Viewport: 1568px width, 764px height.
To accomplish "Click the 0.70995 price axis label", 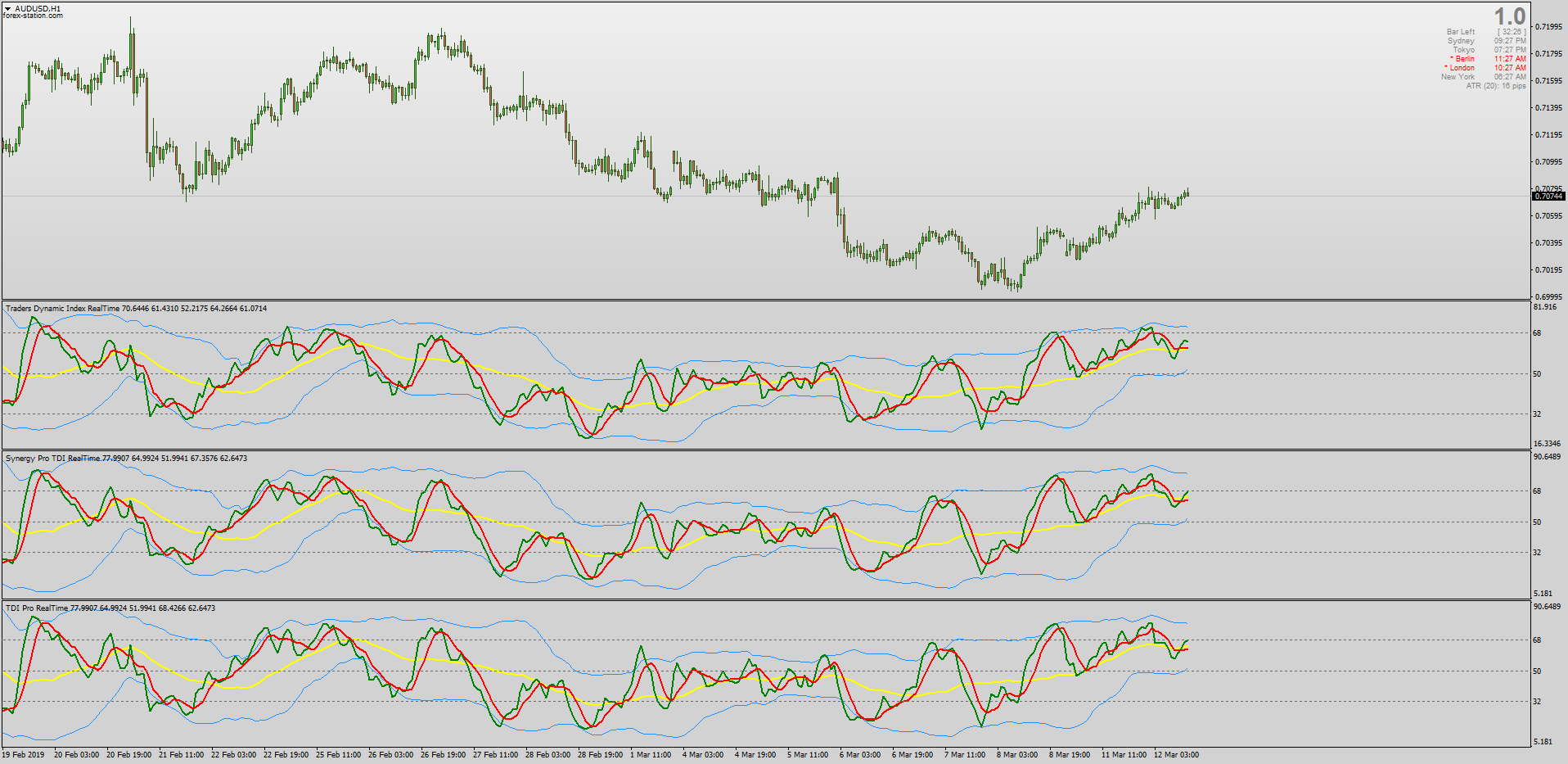I will (1548, 162).
